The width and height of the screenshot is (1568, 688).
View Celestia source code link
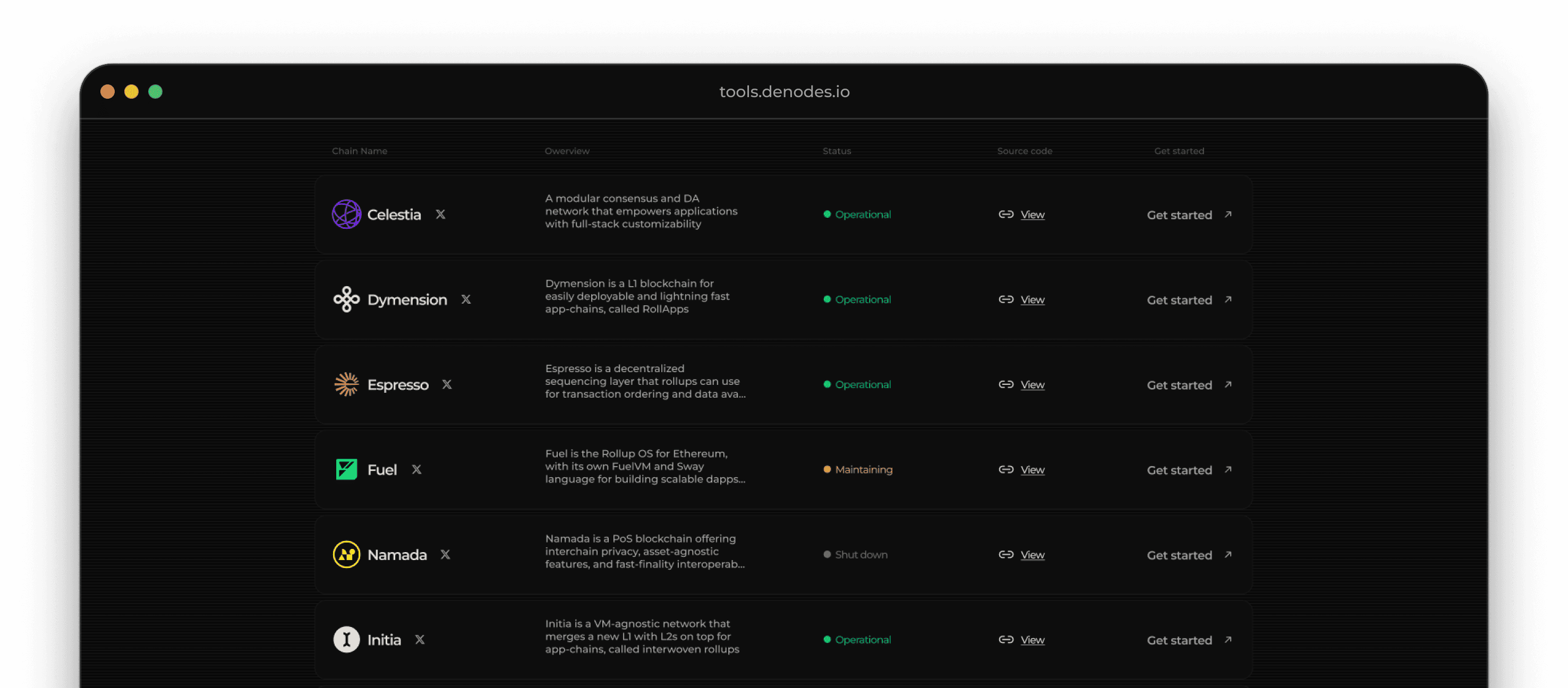click(x=1033, y=214)
